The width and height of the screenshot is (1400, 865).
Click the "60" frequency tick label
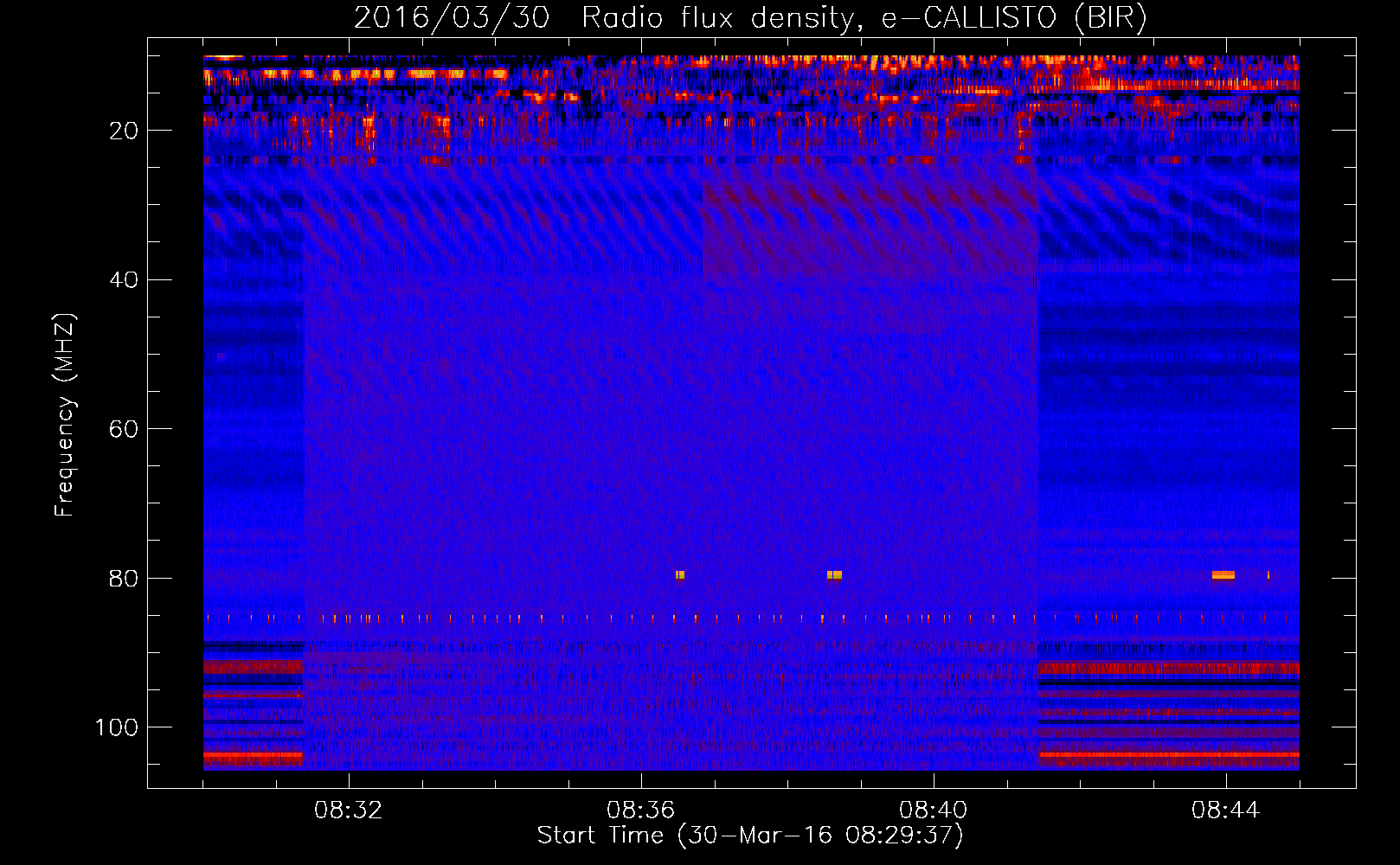(x=124, y=429)
